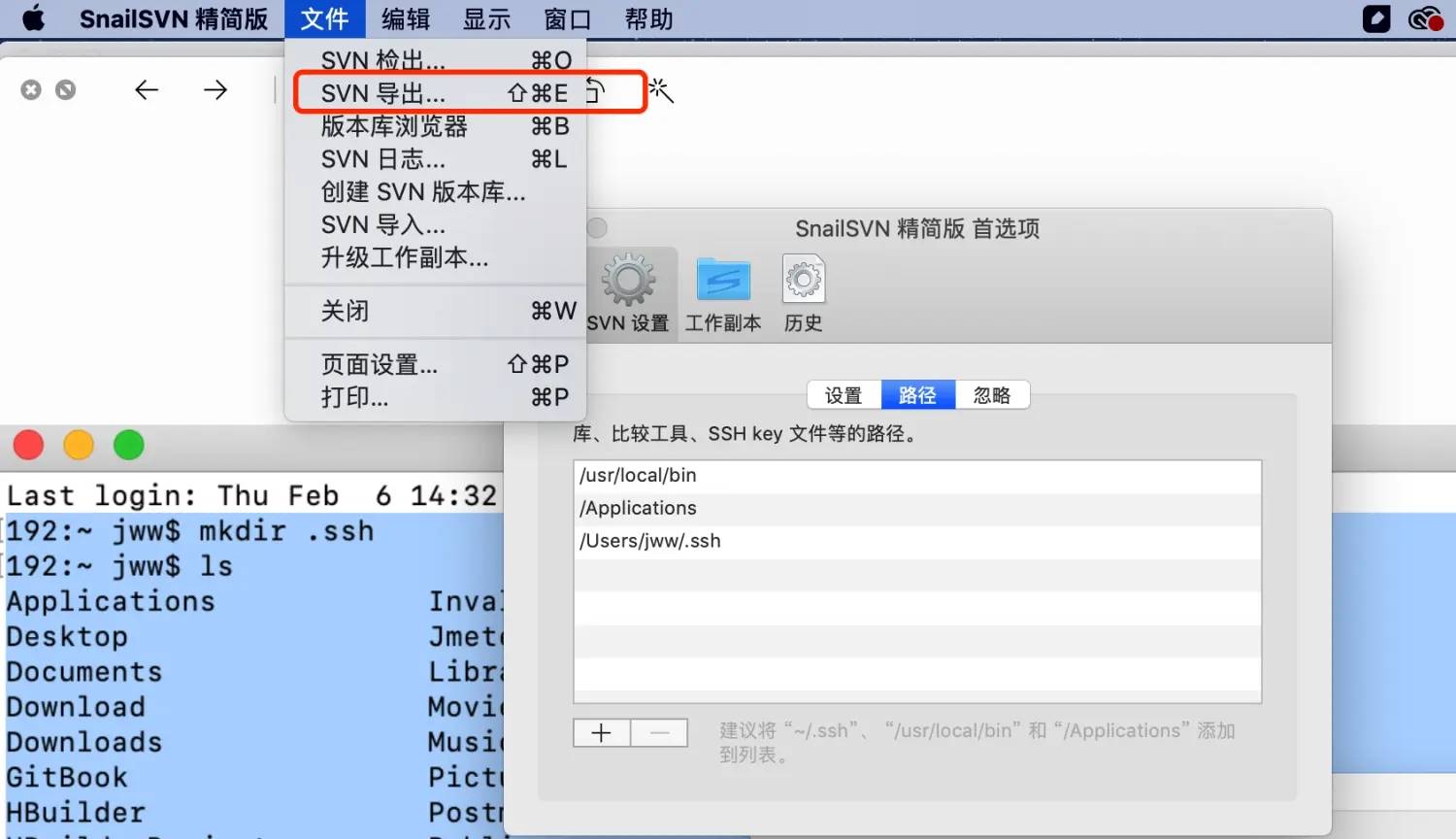Choose SVN 导入... menu item

coord(436,225)
